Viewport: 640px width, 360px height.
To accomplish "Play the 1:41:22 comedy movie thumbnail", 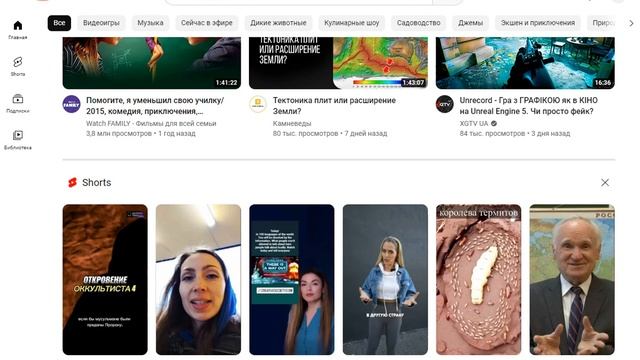I will 151,63.
